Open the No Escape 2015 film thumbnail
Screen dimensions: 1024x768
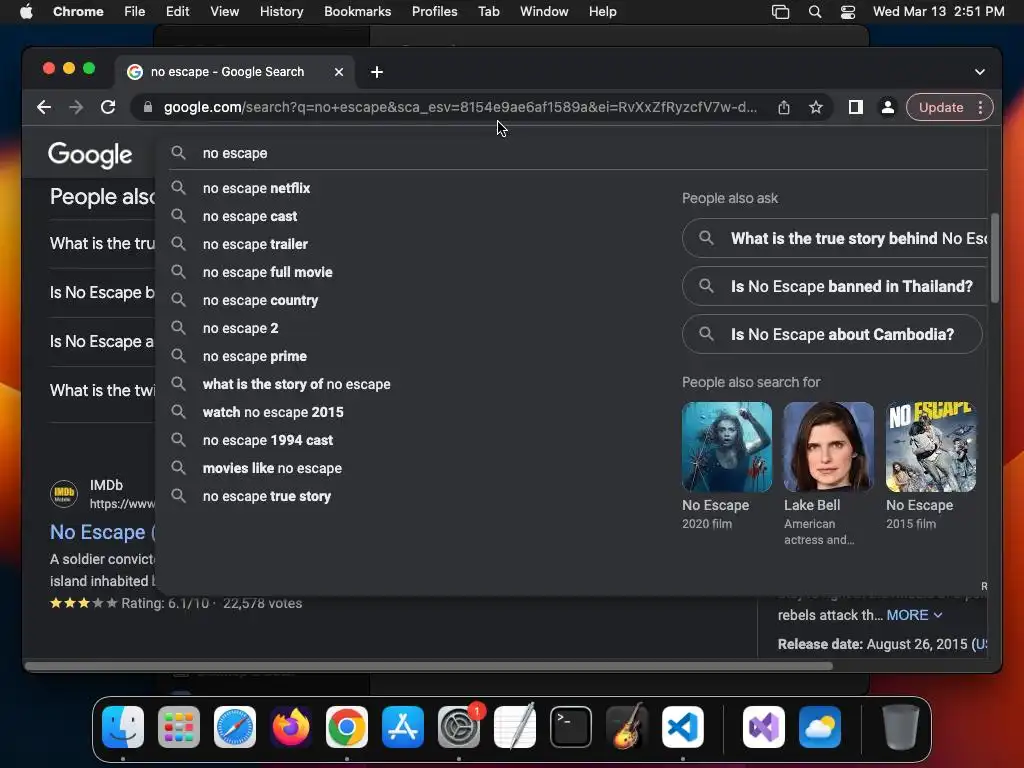tap(931, 447)
